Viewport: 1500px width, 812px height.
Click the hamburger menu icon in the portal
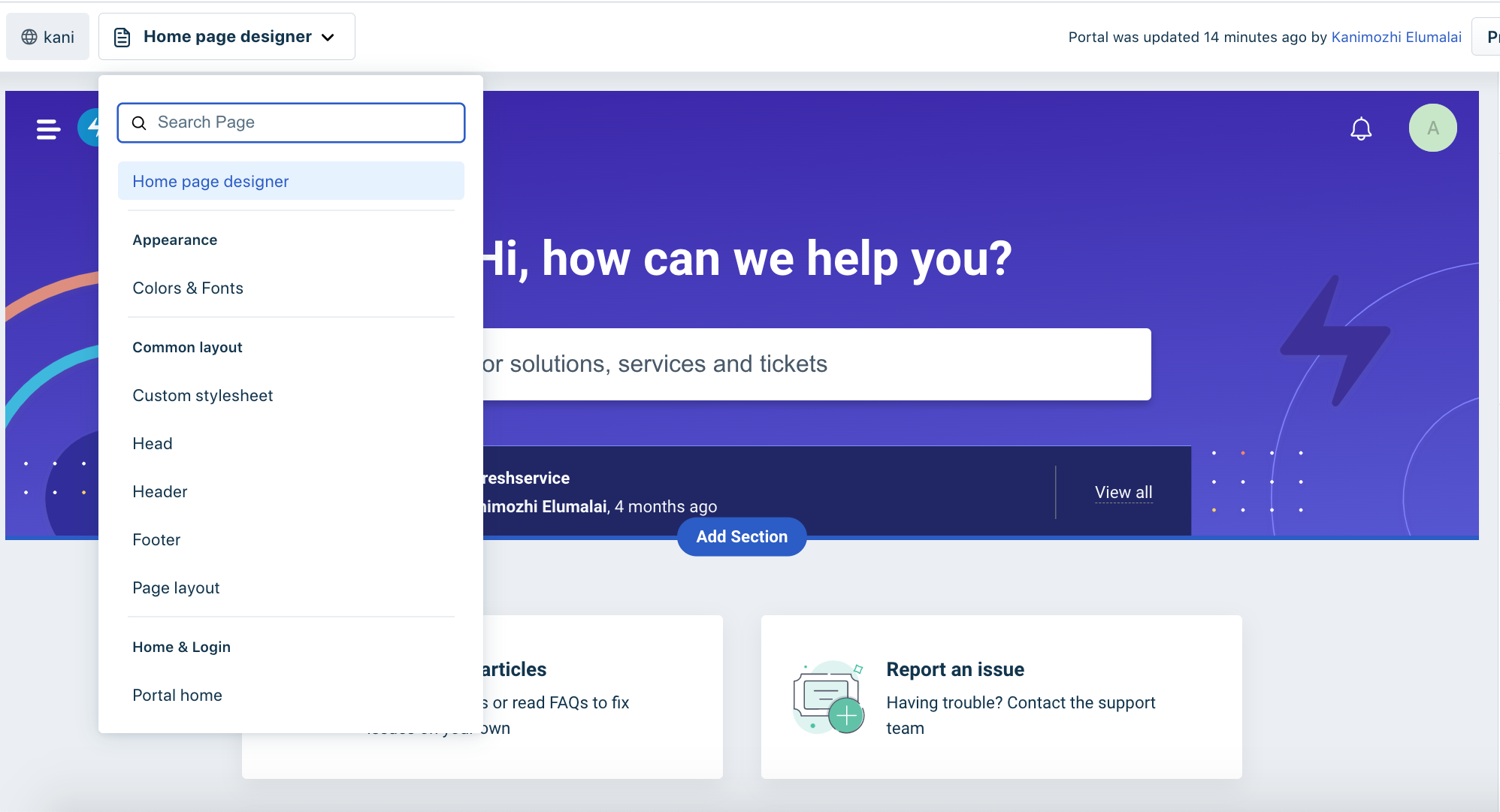click(x=48, y=129)
